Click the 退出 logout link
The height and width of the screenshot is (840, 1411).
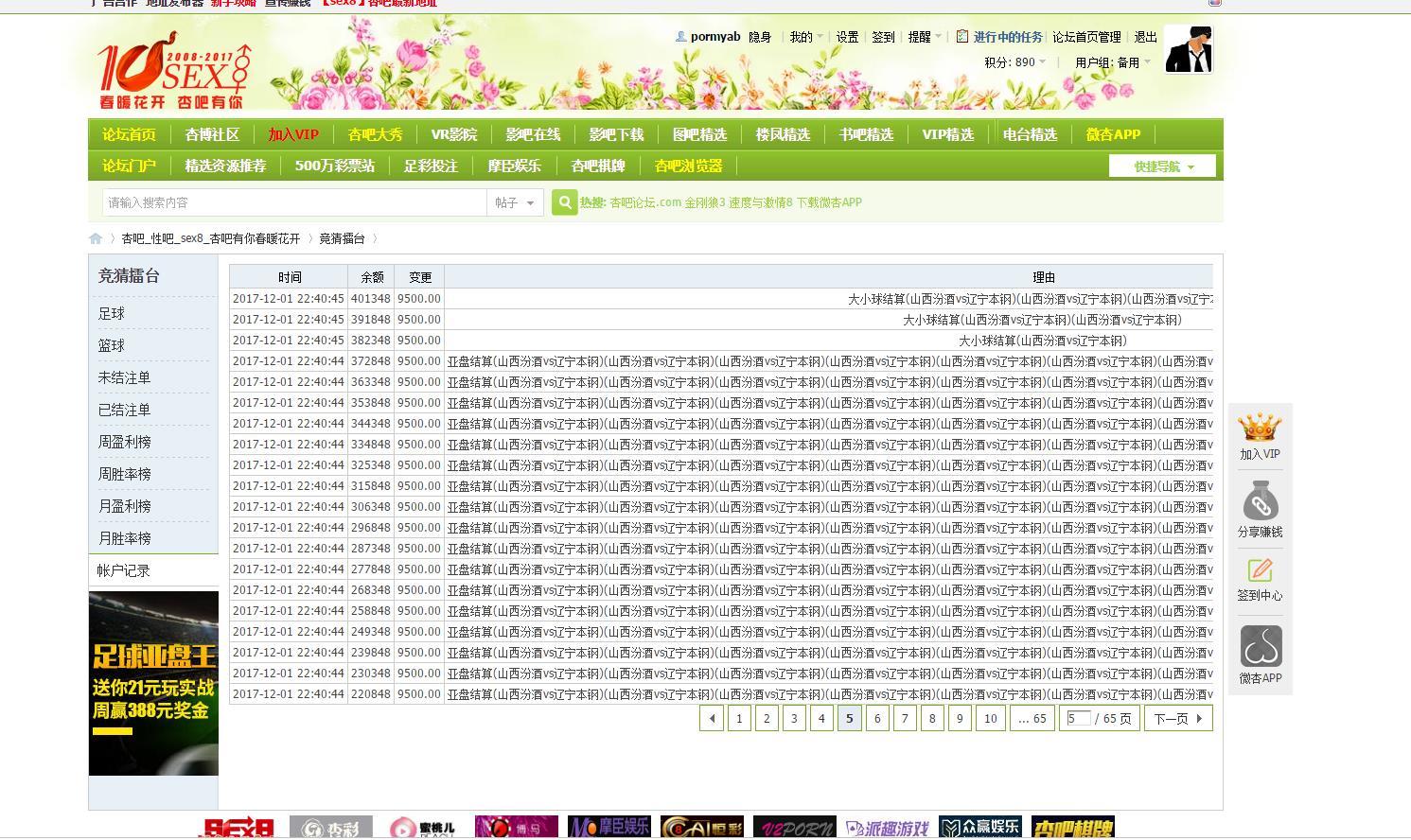(x=1145, y=37)
